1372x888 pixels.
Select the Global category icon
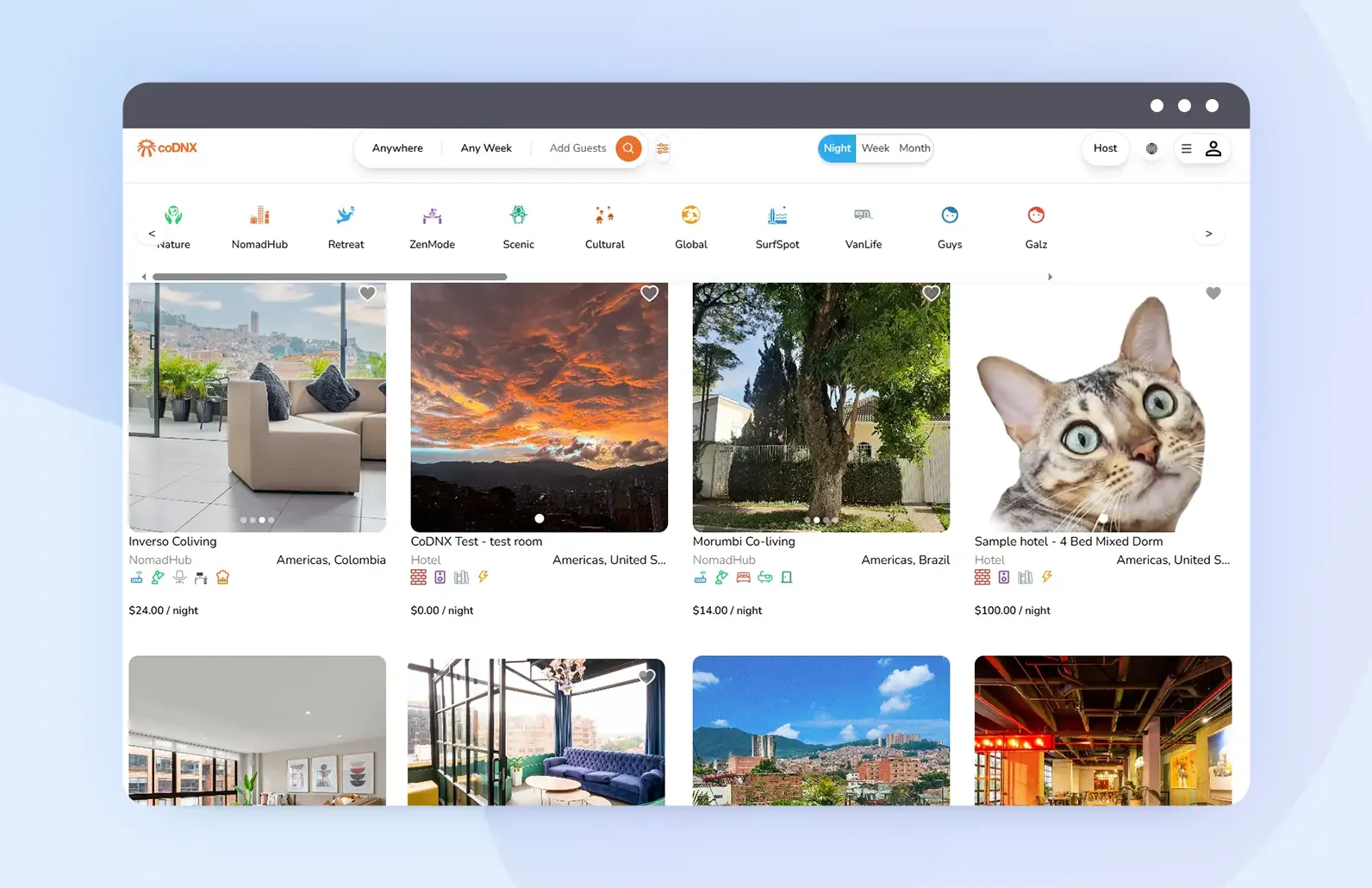click(690, 215)
